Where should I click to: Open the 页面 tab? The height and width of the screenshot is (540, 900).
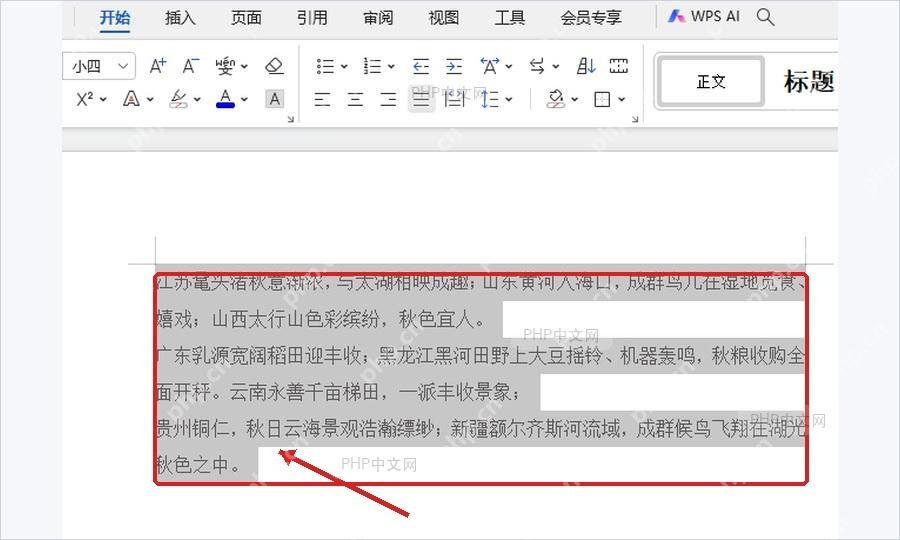coord(246,18)
